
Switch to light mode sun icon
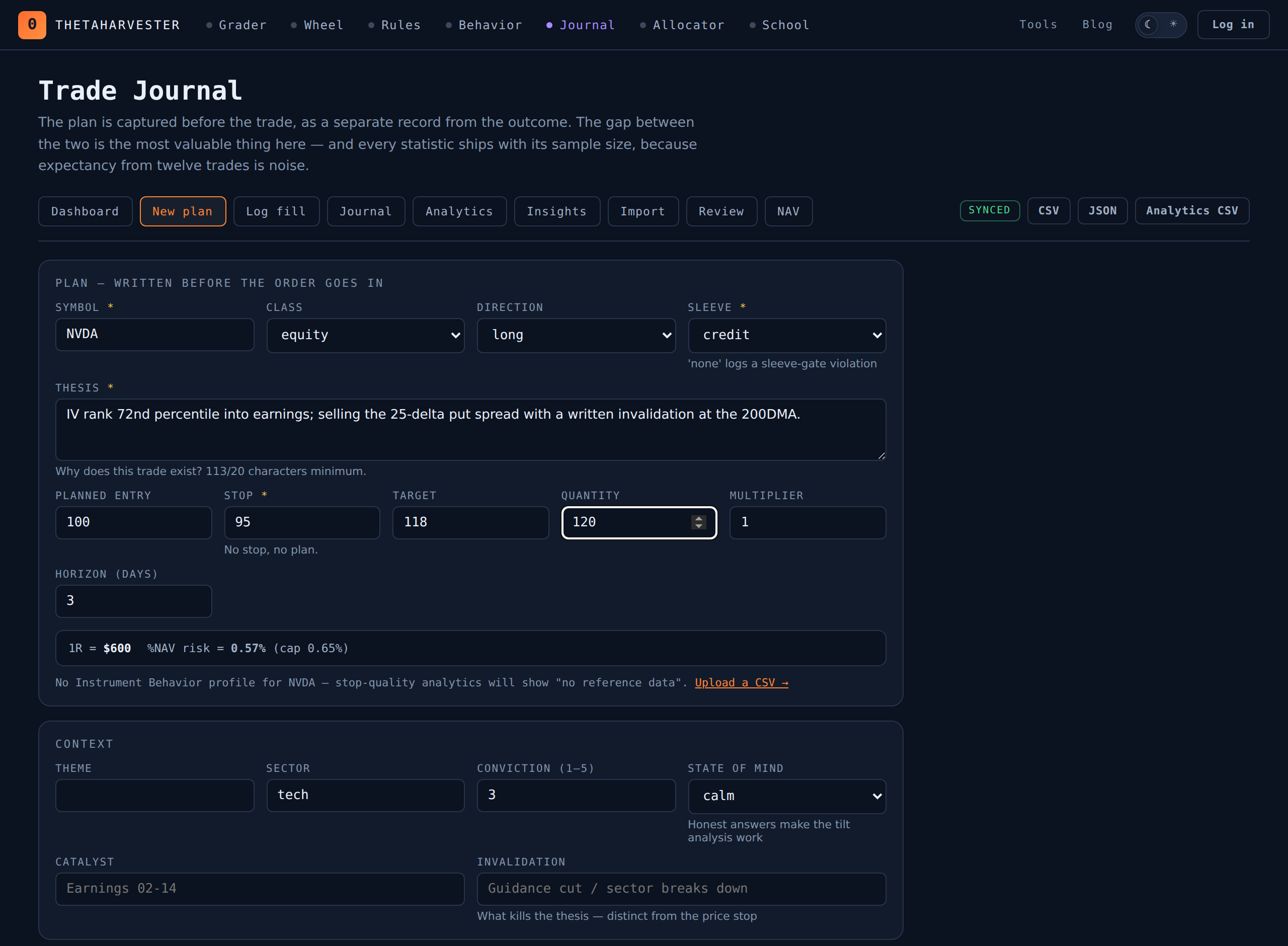[x=1173, y=25]
